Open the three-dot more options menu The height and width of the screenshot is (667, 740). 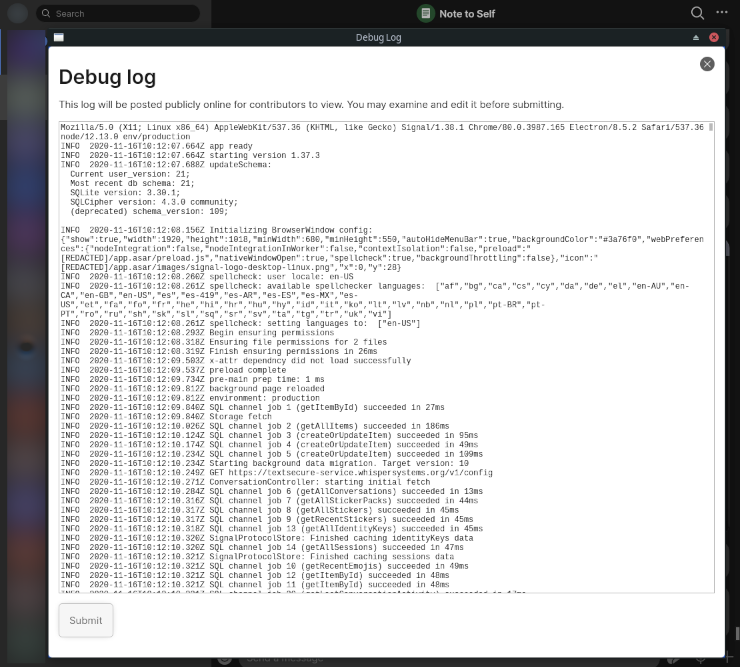pyautogui.click(x=722, y=13)
